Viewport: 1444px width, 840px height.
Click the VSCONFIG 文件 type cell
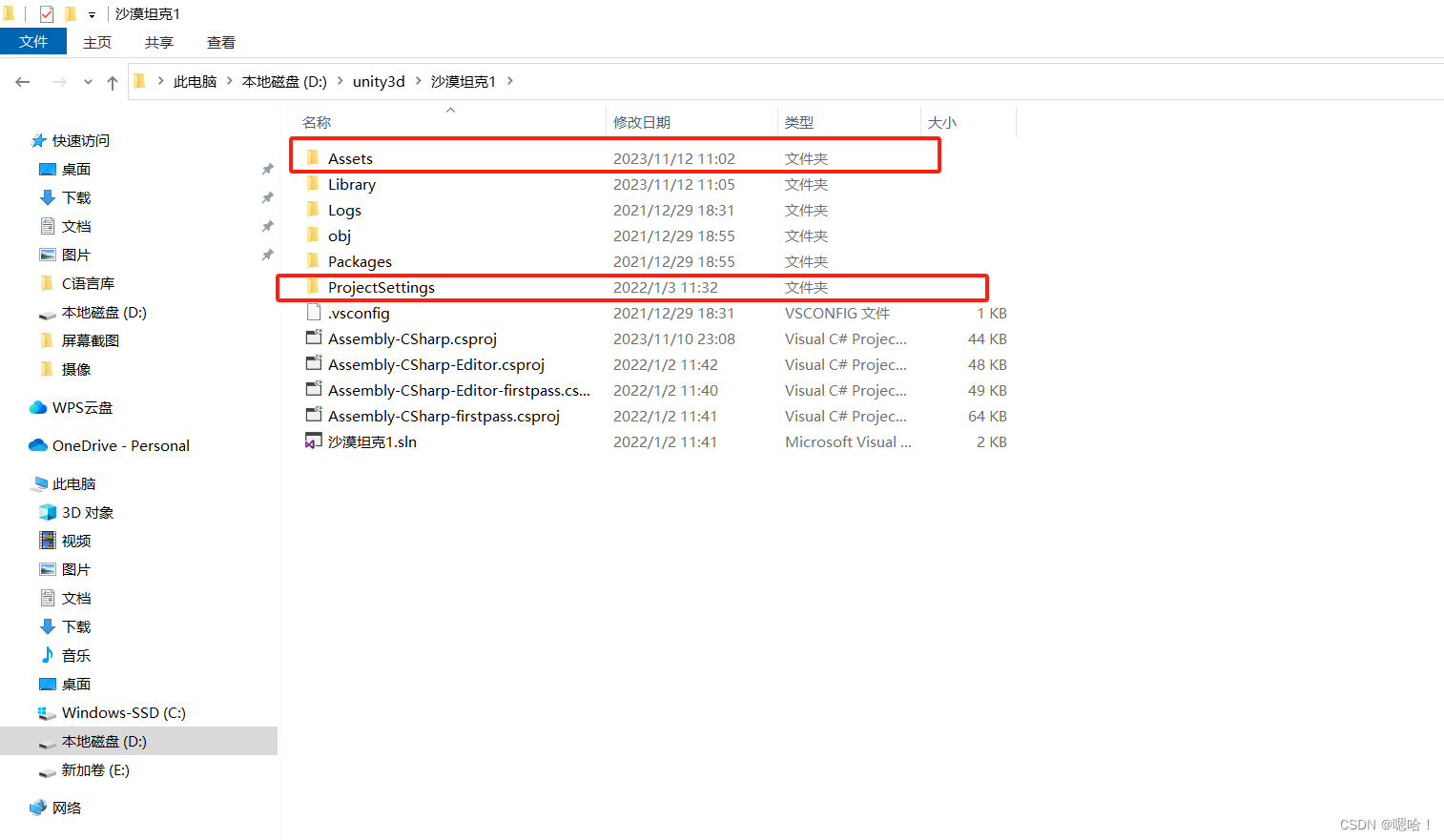point(837,313)
